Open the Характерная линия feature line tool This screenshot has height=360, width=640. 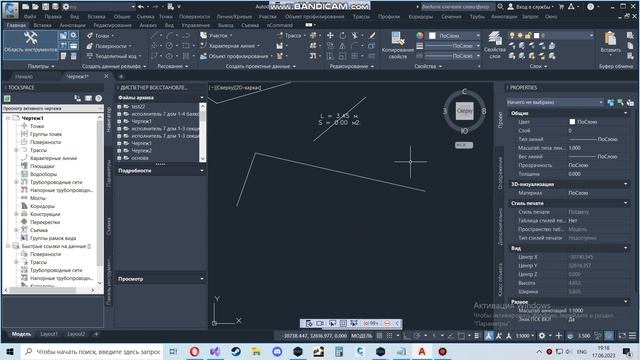pos(230,46)
